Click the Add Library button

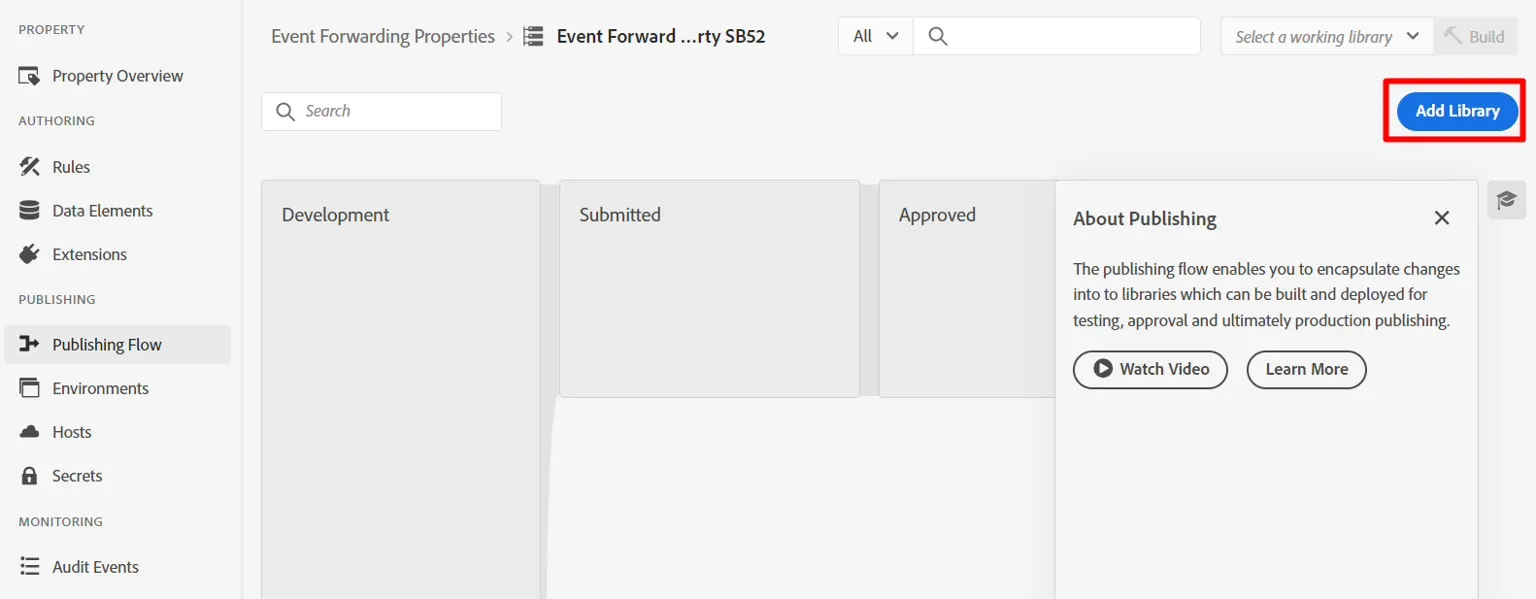coord(1457,111)
